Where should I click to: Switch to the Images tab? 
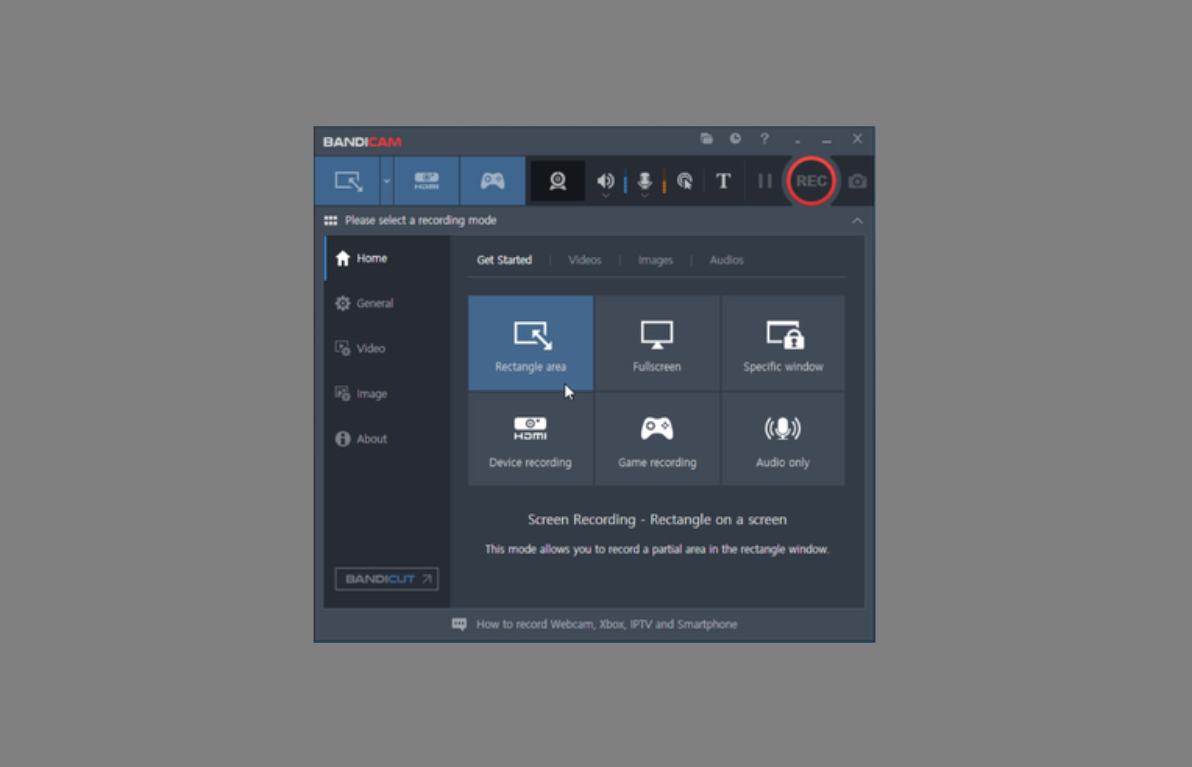[x=655, y=260]
